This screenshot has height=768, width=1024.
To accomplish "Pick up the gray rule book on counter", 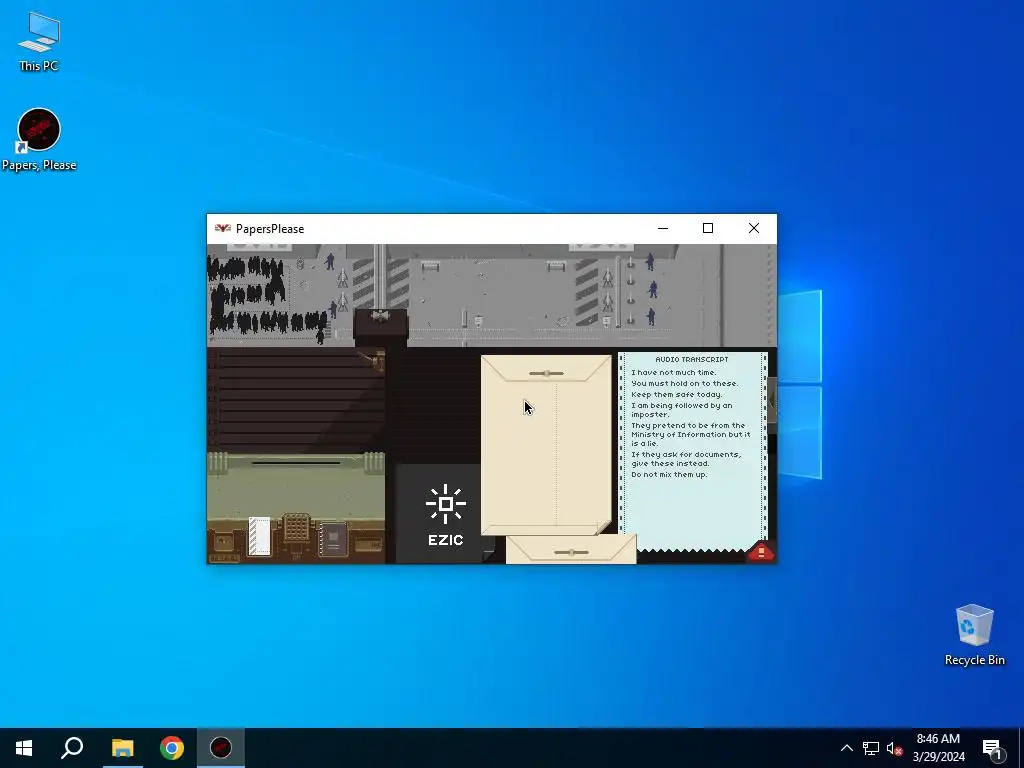I will [332, 539].
